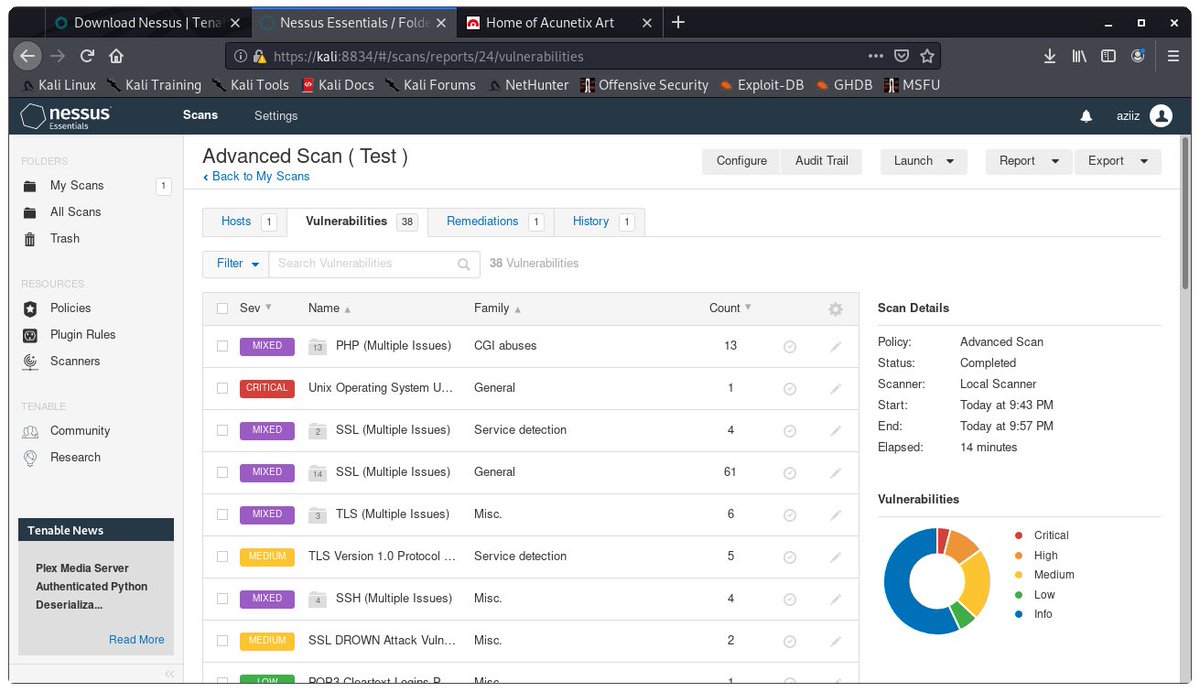The image size is (1200, 692).
Task: Click the check circle on SSL DROWN row
Action: click(790, 640)
